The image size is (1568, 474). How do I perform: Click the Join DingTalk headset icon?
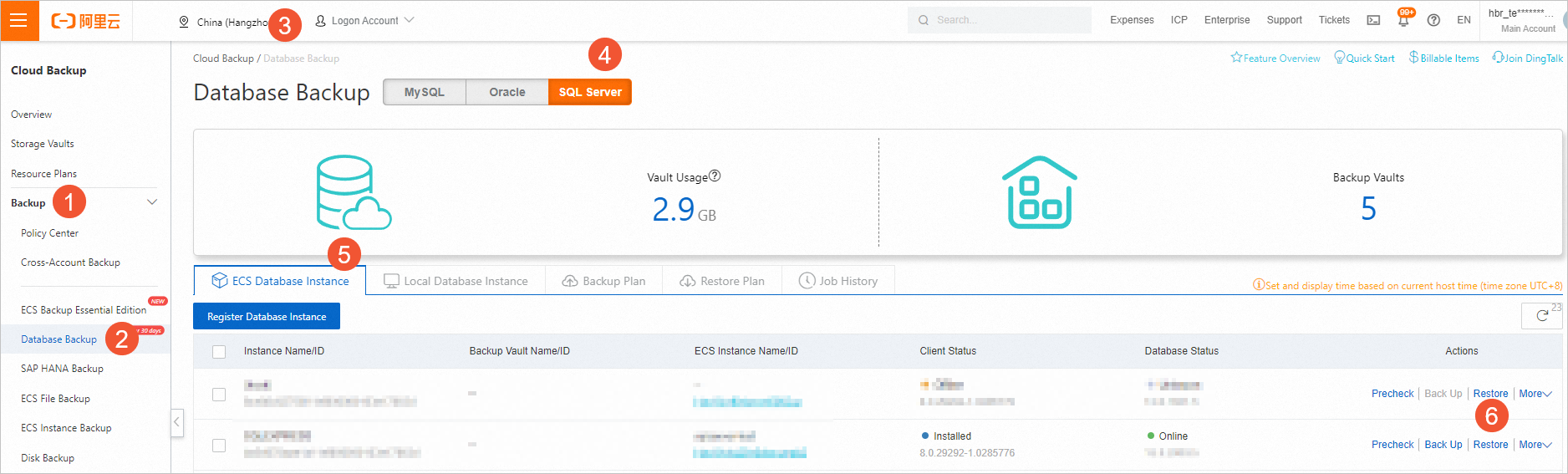pyautogui.click(x=1499, y=58)
